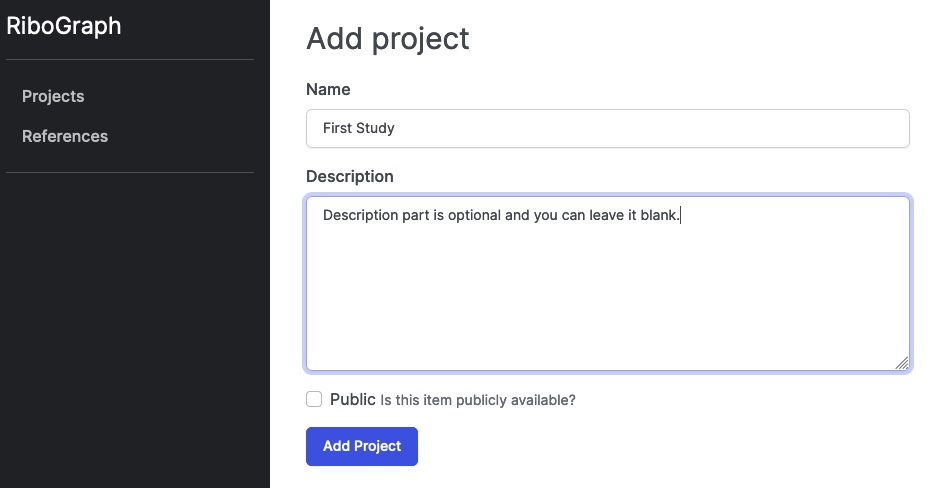Go to Projects in the sidebar

click(53, 96)
